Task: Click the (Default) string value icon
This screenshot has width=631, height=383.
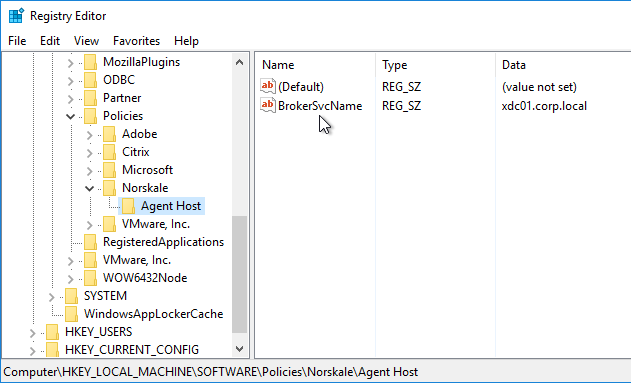Action: click(268, 86)
